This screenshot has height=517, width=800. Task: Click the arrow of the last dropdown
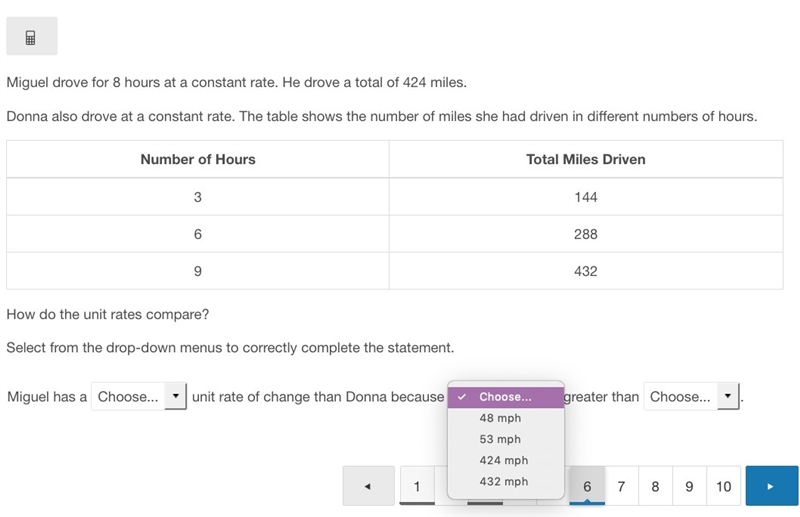728,396
